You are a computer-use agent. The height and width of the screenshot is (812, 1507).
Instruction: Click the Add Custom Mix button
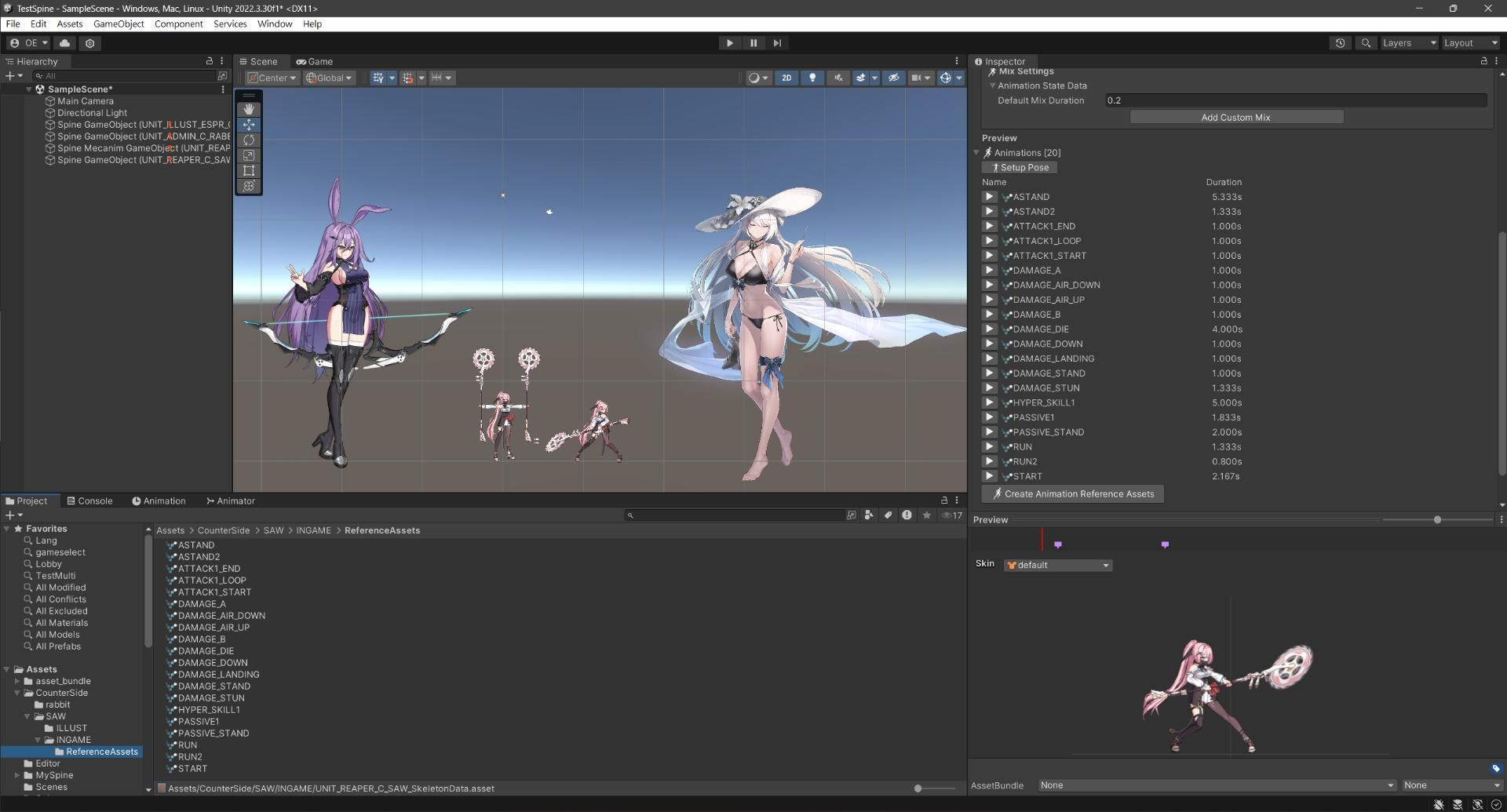pos(1235,117)
